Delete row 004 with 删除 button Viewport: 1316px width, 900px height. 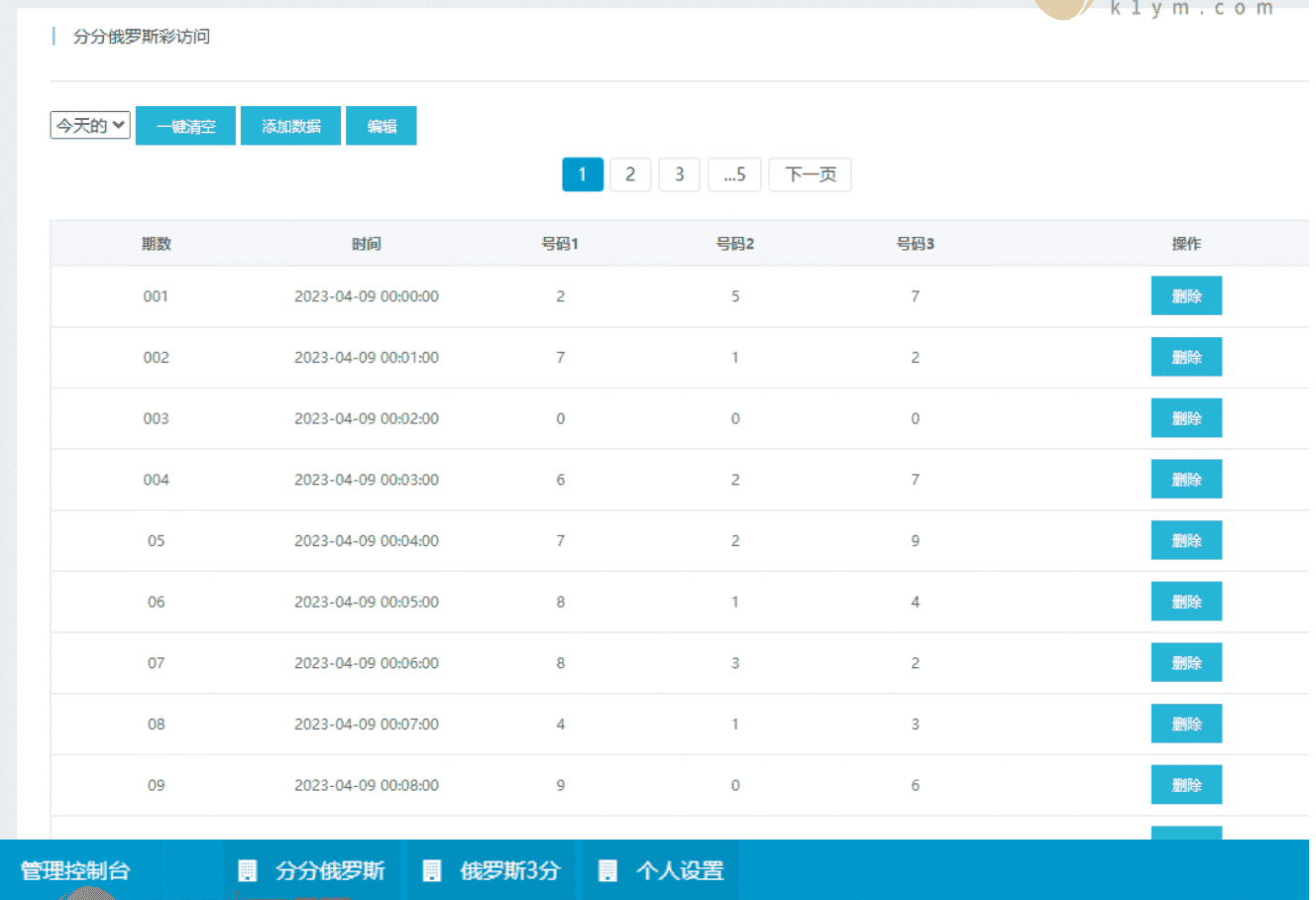click(x=1186, y=479)
